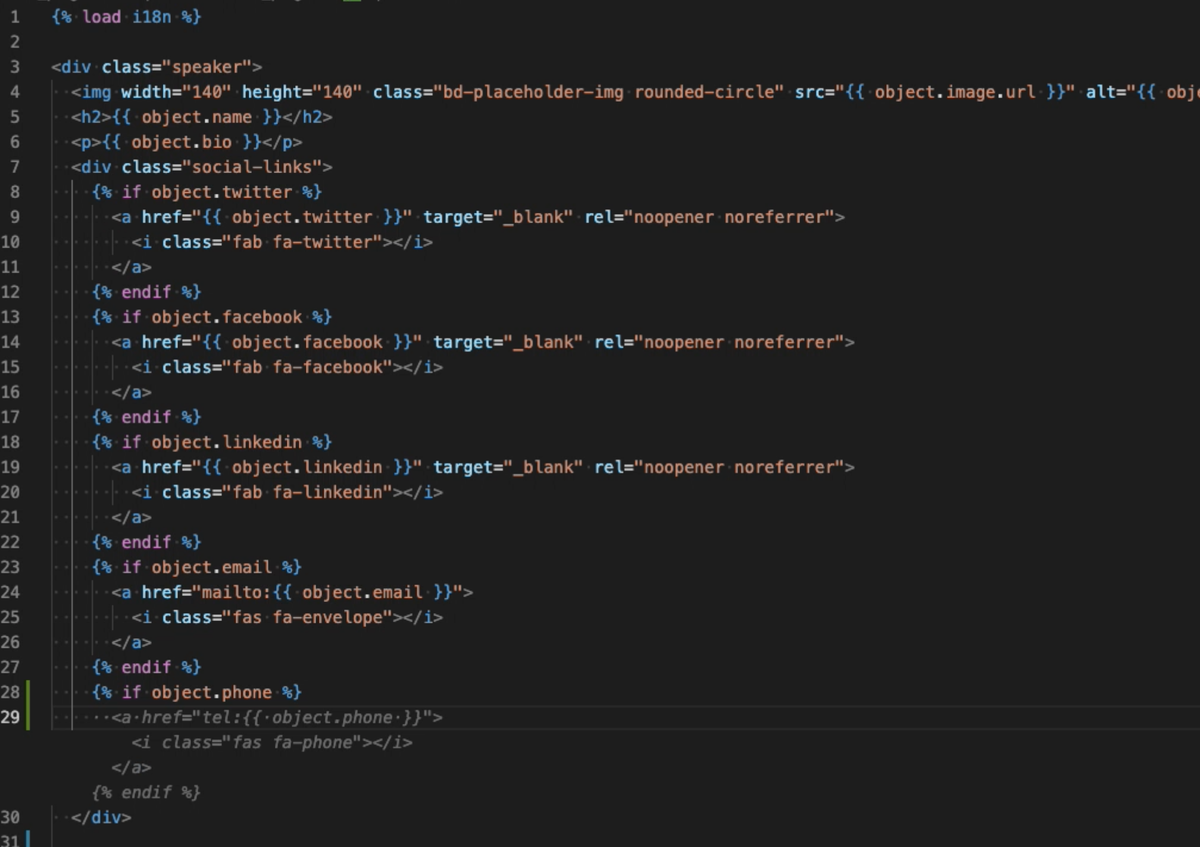Click 'fab fa-facebook' icon class text
The width and height of the screenshot is (1200, 847).
pos(307,367)
